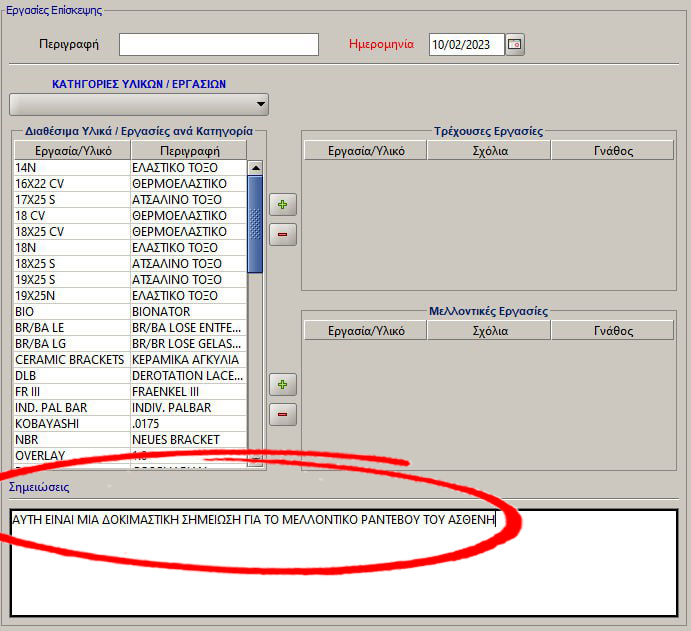This screenshot has height=631, width=691.
Task: Sort by Εργασία/Υλικό header in available list
Action: [72, 151]
